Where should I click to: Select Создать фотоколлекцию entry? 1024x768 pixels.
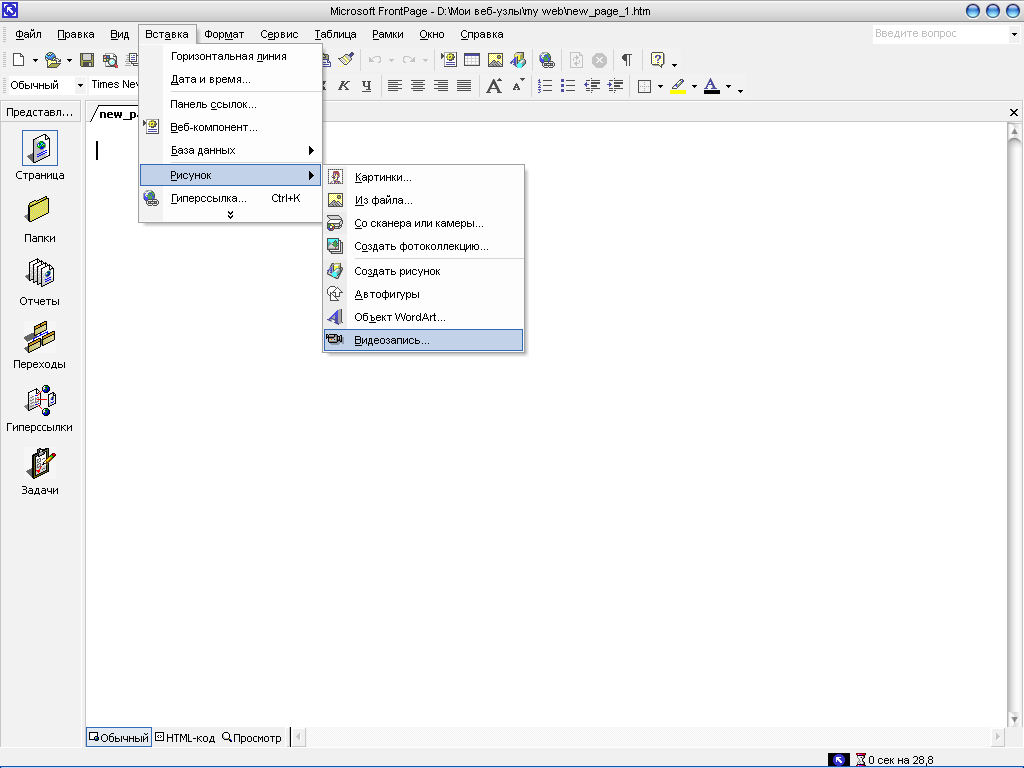pos(424,246)
